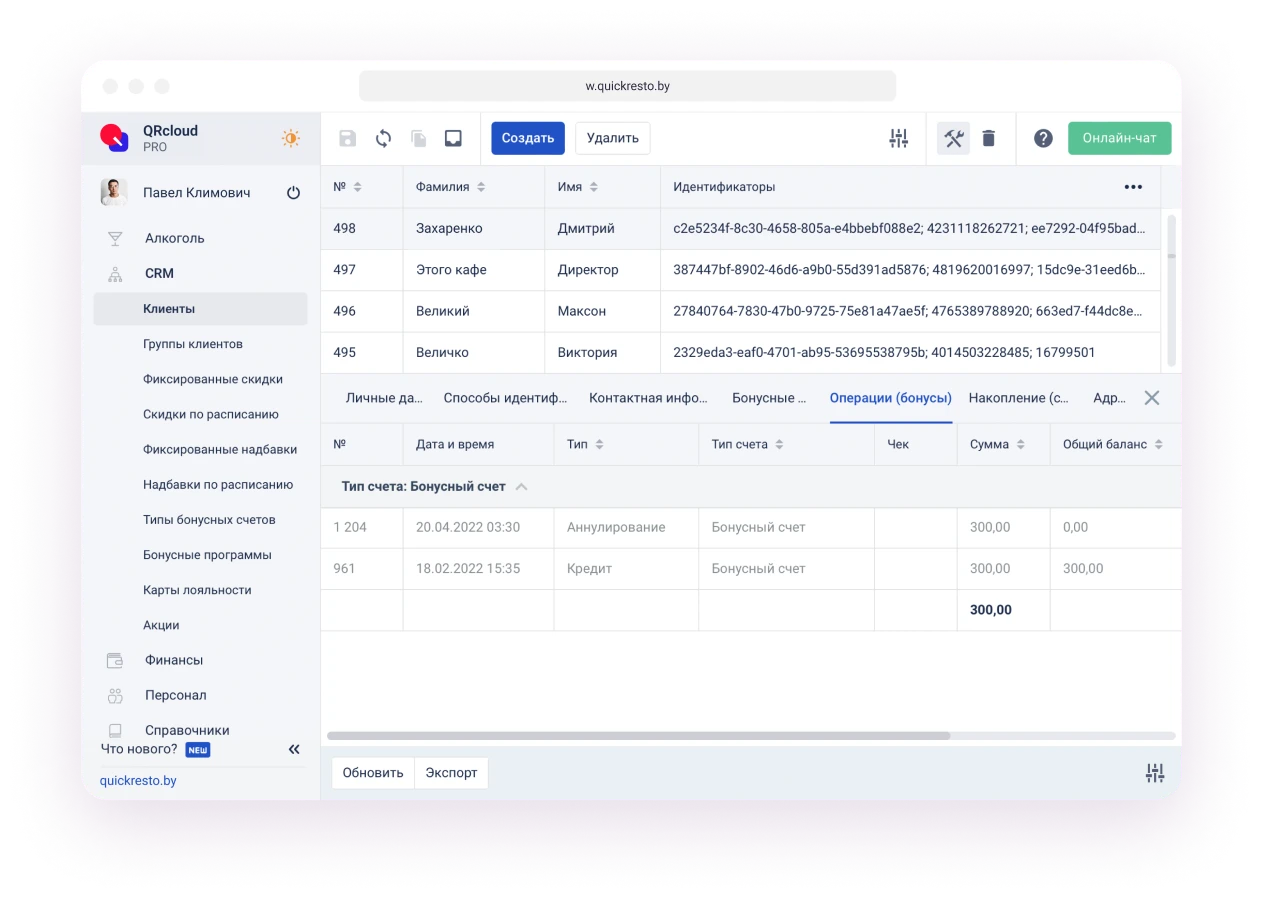The width and height of the screenshot is (1262, 901).
Task: Open the help question mark icon
Action: (x=1043, y=138)
